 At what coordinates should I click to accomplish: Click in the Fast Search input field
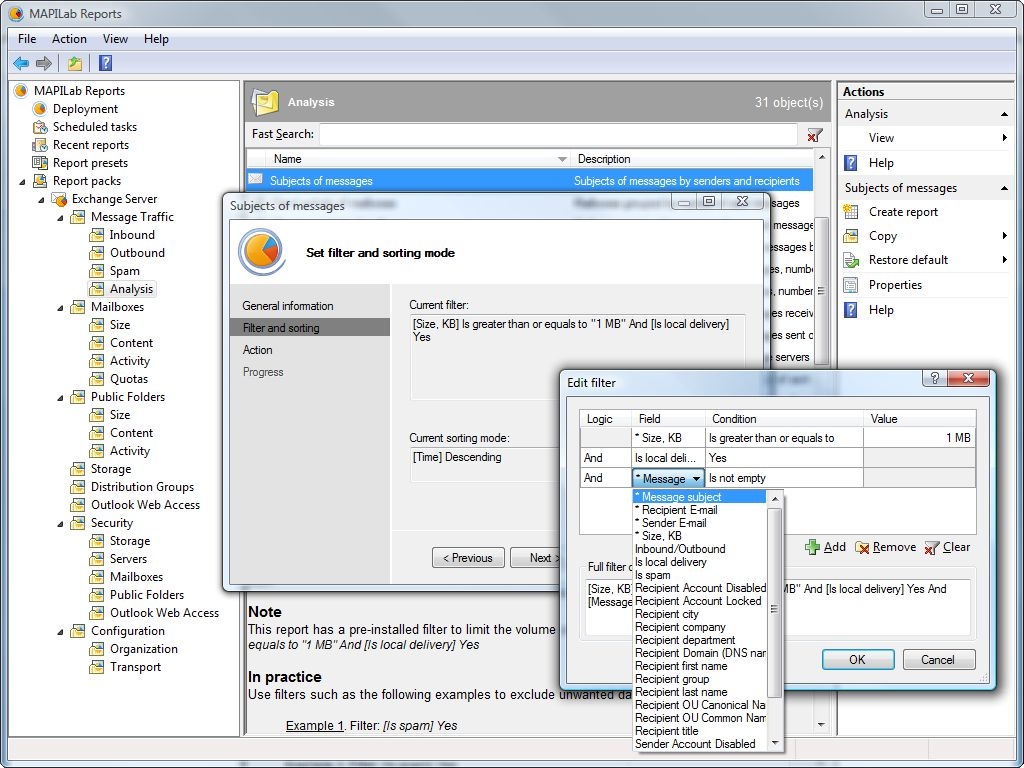pyautogui.click(x=557, y=134)
